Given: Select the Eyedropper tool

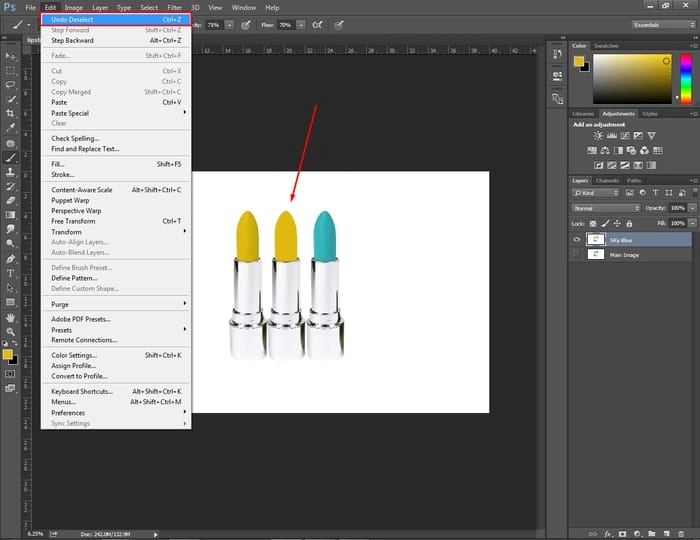Looking at the screenshot, I should pyautogui.click(x=10, y=128).
